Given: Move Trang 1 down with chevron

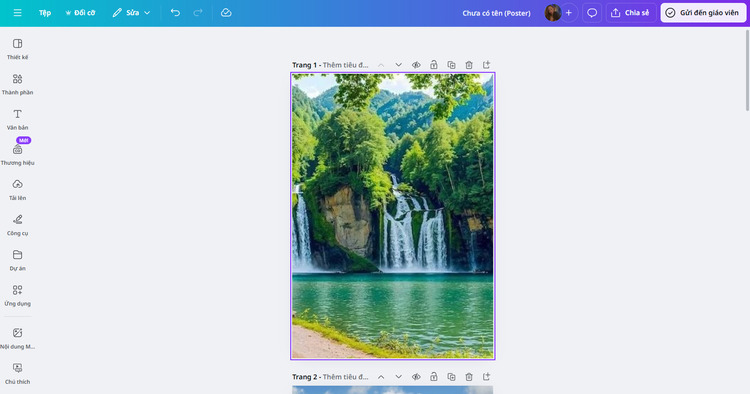Looking at the screenshot, I should 398,65.
